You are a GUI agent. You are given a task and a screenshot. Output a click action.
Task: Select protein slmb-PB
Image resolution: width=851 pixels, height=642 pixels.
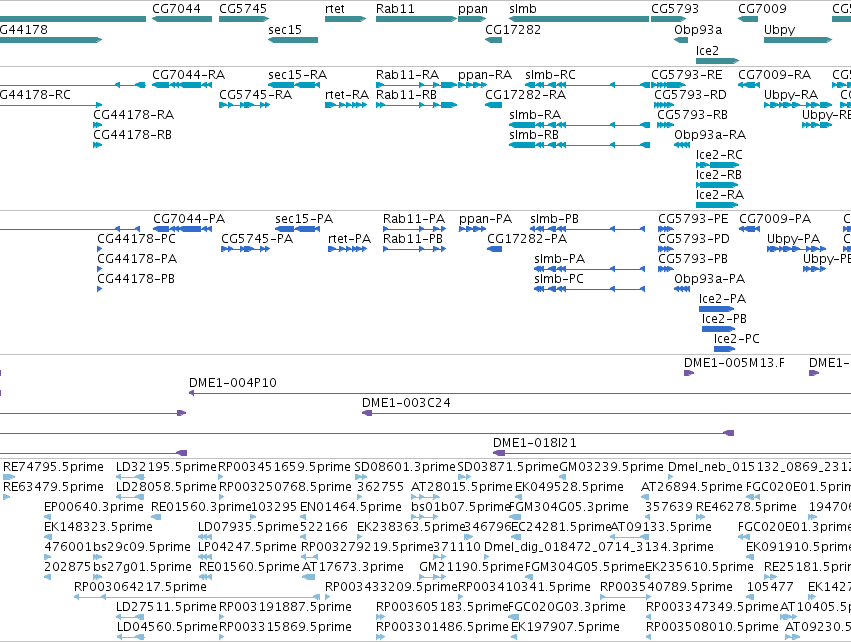pos(555,219)
